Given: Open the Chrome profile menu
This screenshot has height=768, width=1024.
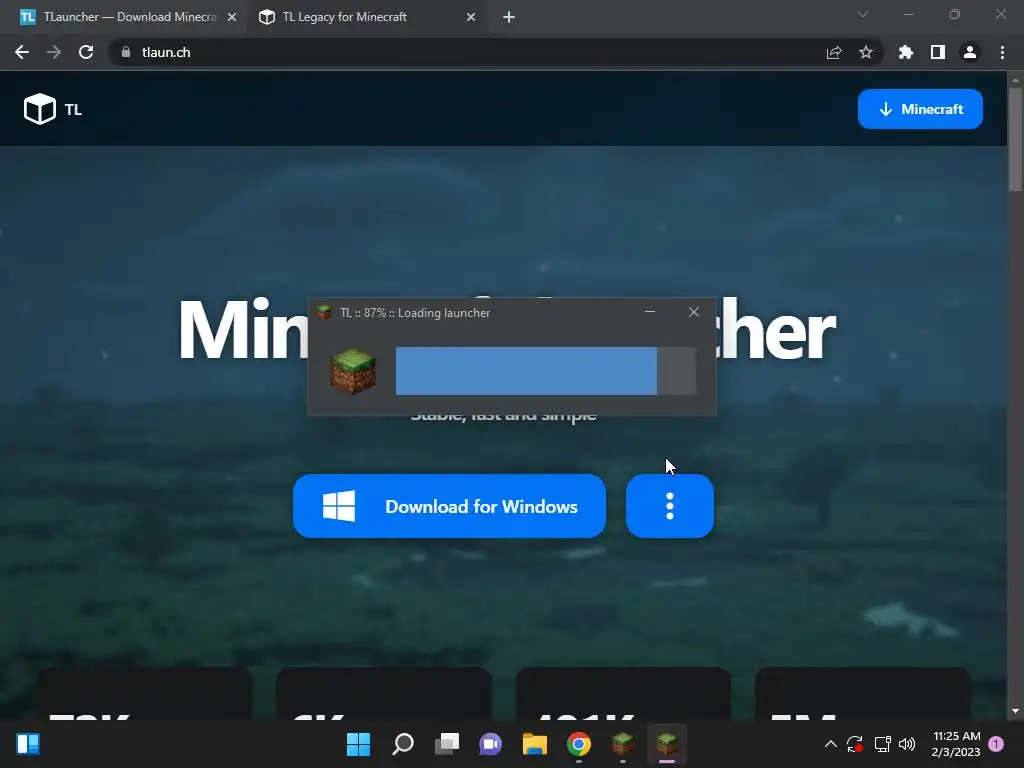Looking at the screenshot, I should [970, 52].
